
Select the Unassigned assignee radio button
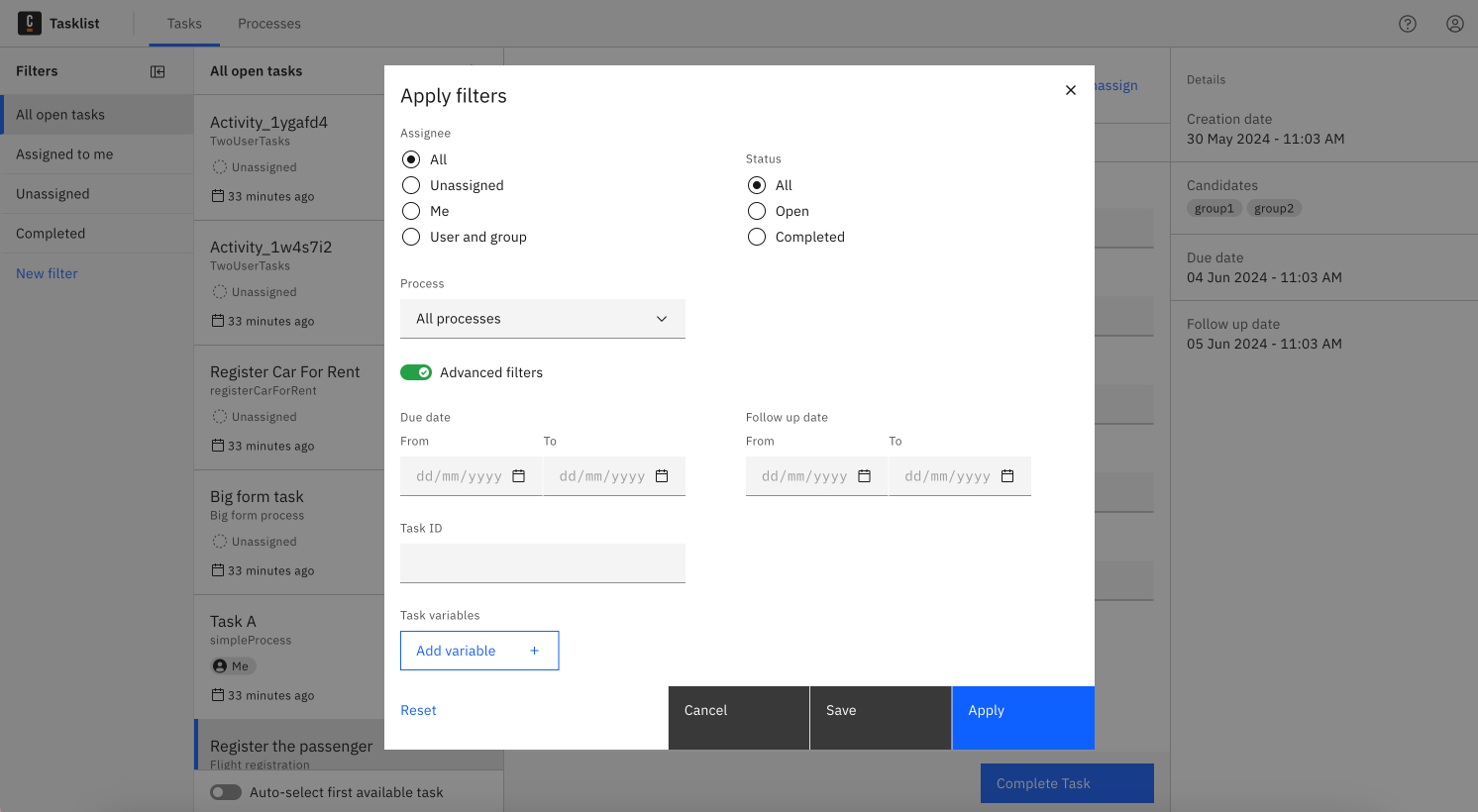(411, 185)
